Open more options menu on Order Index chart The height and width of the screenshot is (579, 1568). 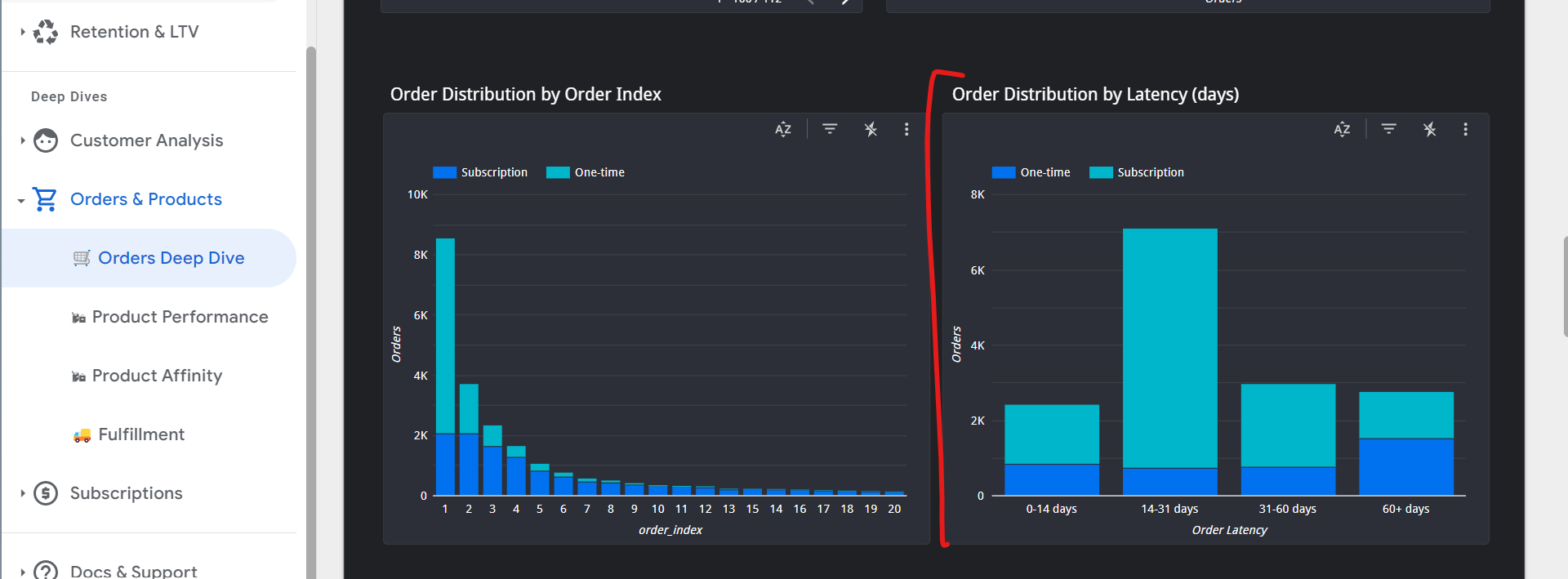(x=906, y=129)
